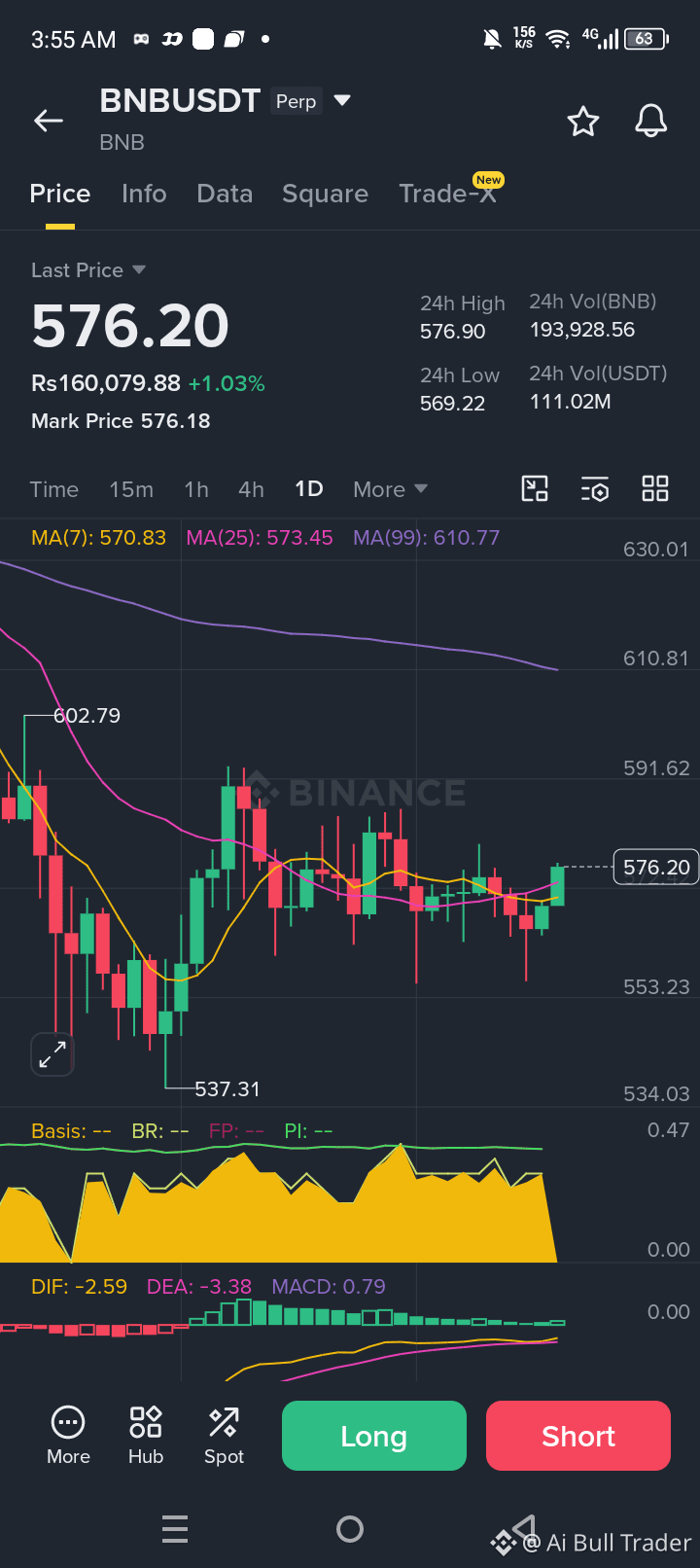This screenshot has height=1568, width=700.
Task: Select the 1h interval
Action: point(196,489)
